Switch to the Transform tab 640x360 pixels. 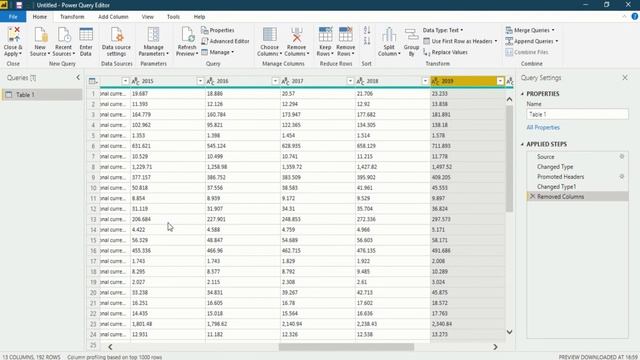pos(72,17)
